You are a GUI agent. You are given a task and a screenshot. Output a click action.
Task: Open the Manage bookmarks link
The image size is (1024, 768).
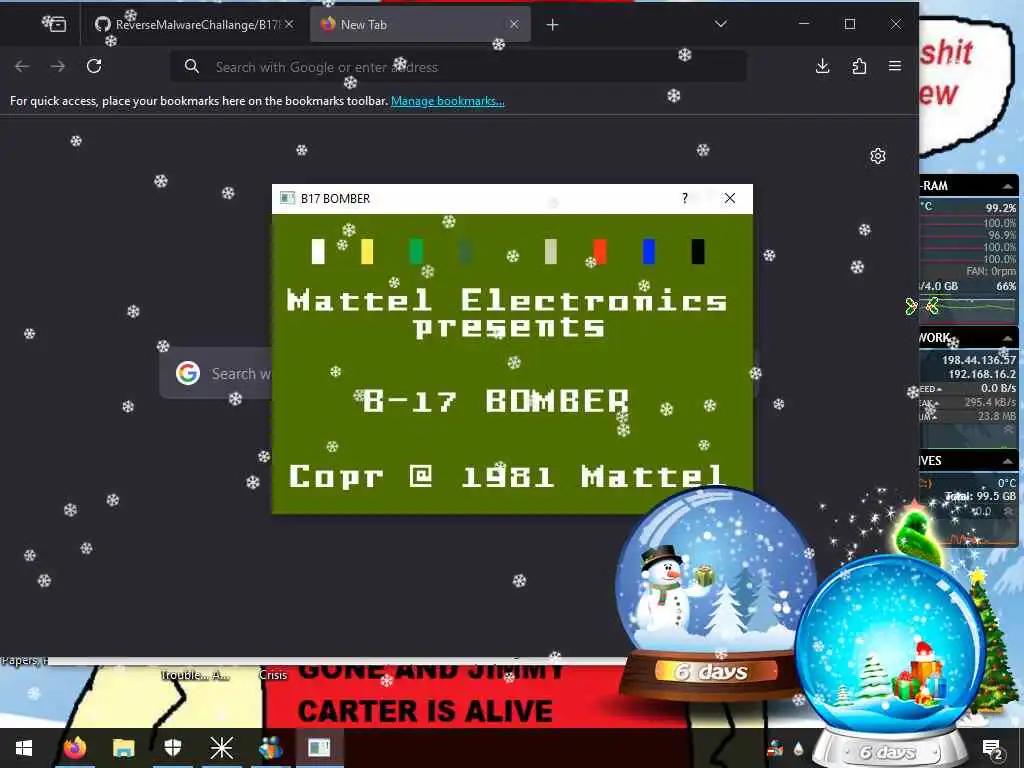click(x=447, y=101)
